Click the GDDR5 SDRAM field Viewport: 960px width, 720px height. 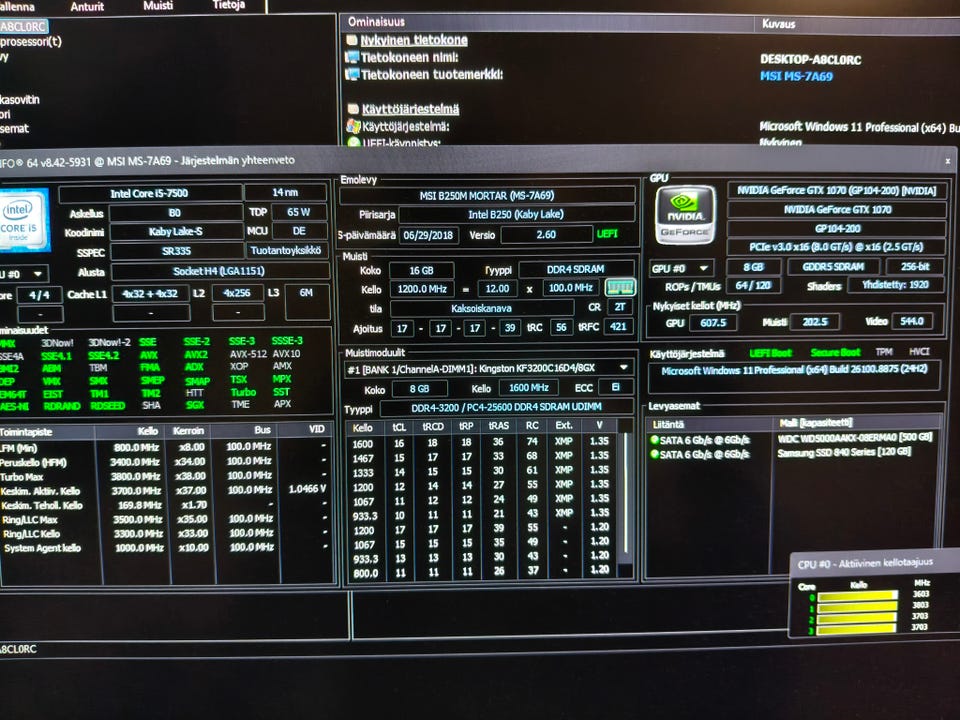833,267
